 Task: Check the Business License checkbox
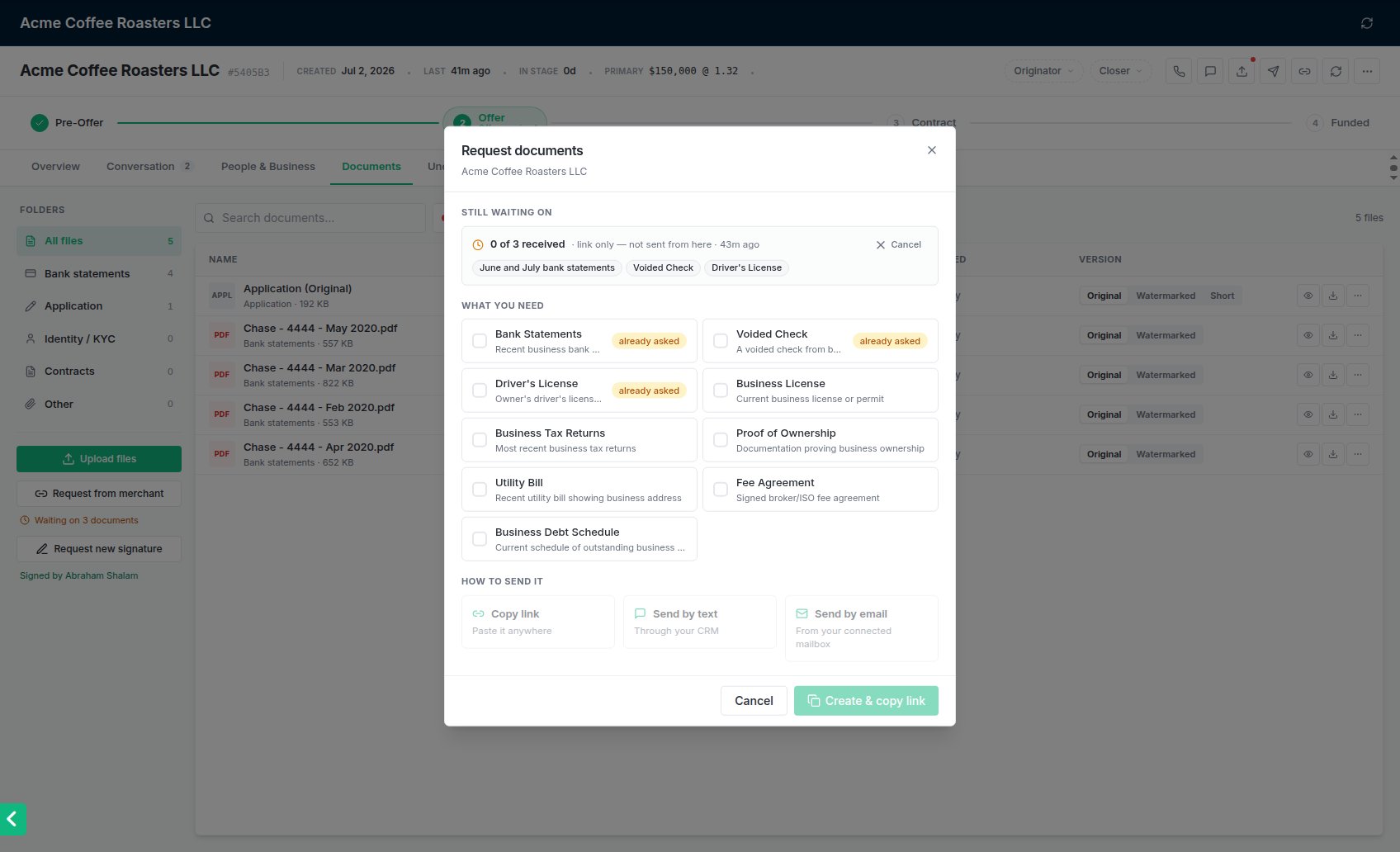(721, 390)
